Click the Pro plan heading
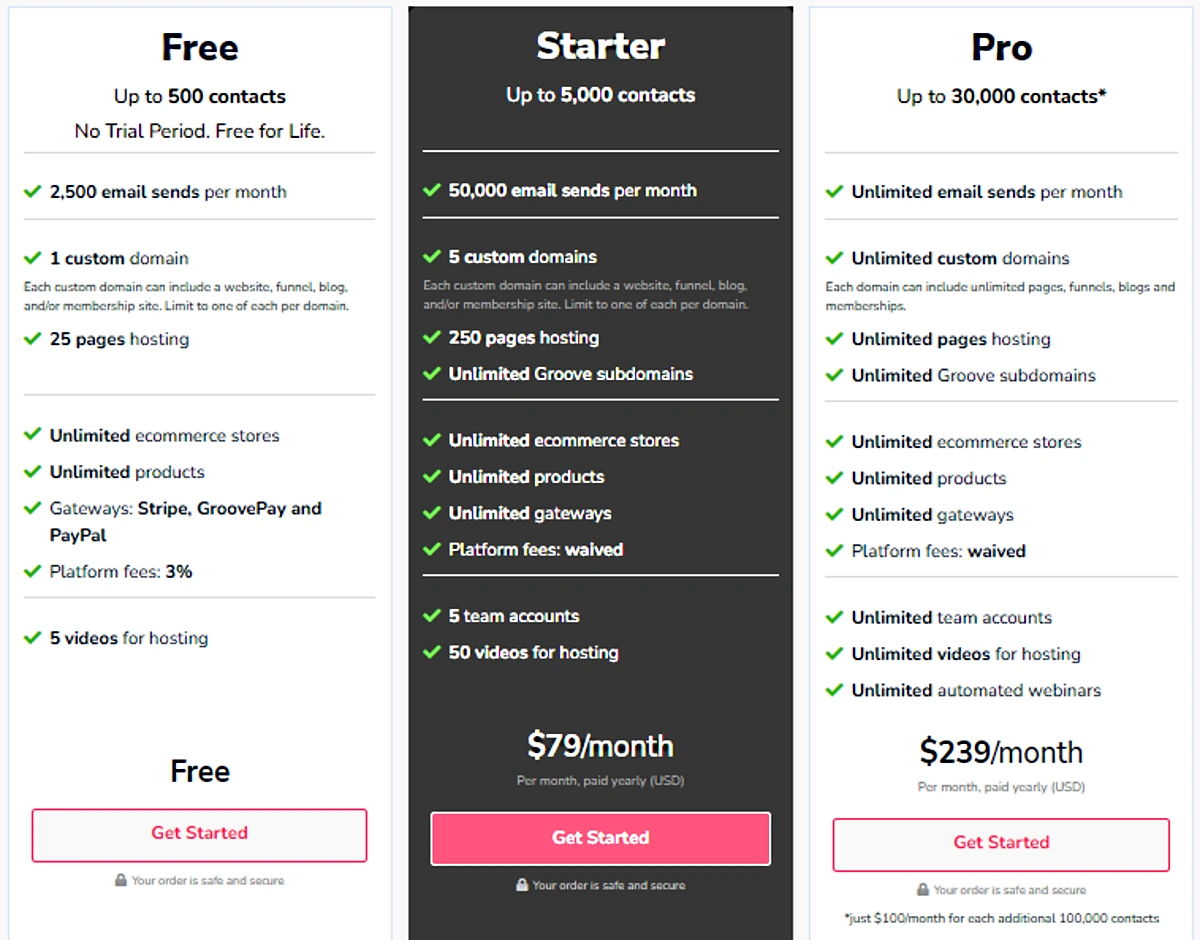This screenshot has height=940, width=1200. tap(1001, 47)
